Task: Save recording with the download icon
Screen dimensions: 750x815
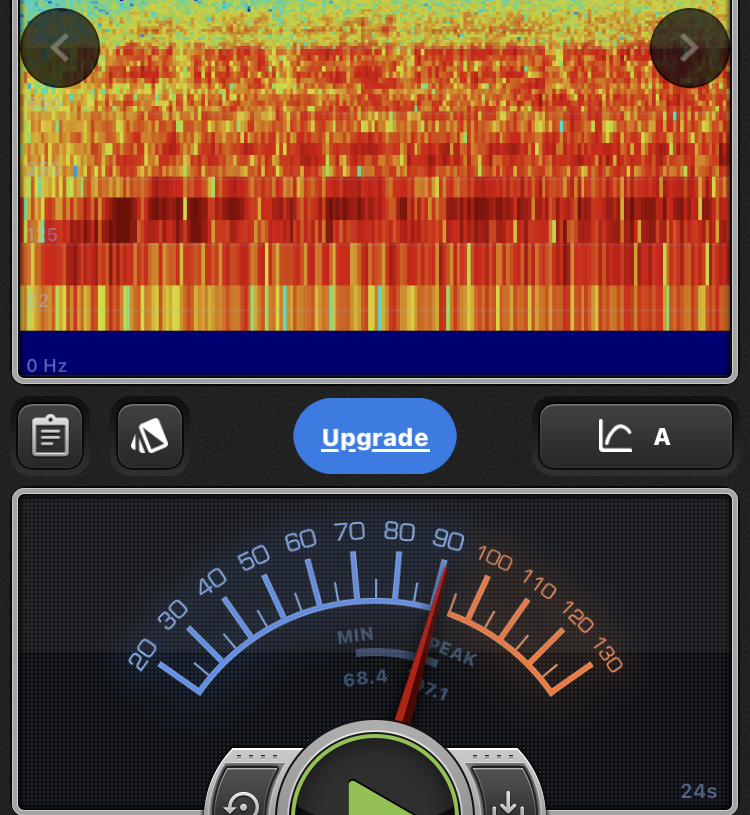Action: [x=508, y=801]
